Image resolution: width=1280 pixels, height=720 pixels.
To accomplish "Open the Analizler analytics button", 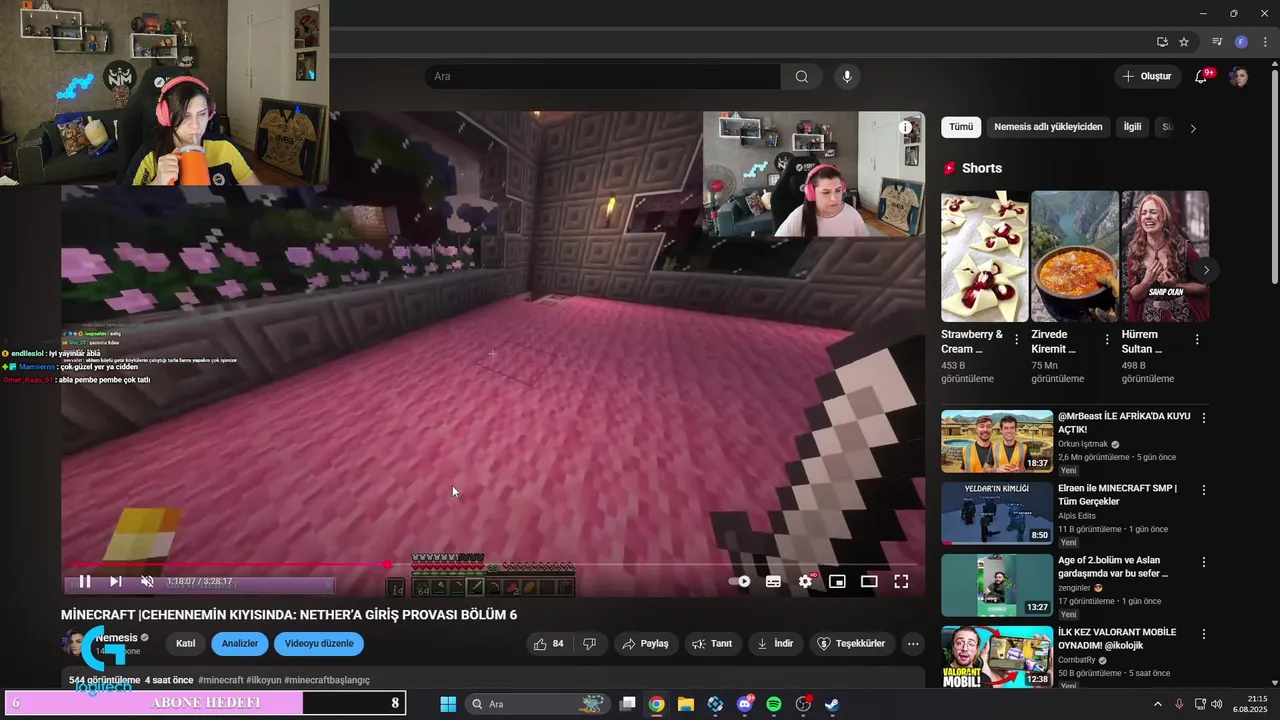I will pyautogui.click(x=240, y=644).
